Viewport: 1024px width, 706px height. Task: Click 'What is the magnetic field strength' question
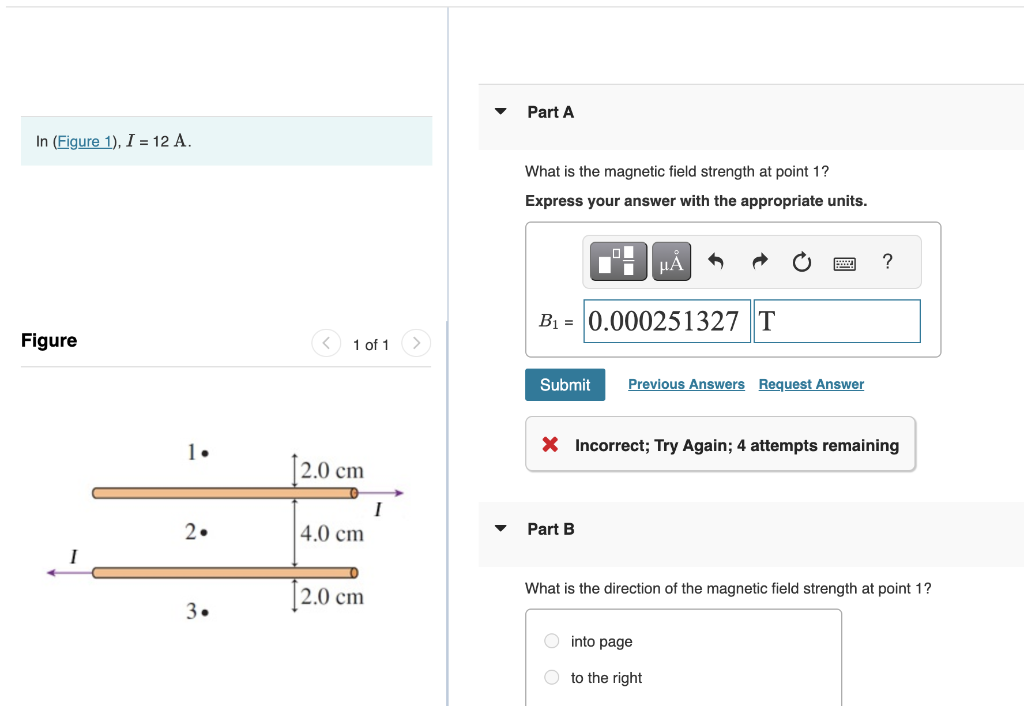[677, 171]
